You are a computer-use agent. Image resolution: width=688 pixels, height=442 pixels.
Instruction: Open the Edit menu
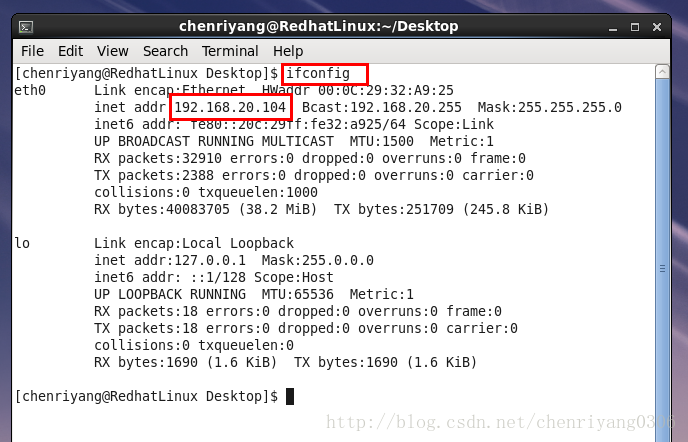pos(71,51)
